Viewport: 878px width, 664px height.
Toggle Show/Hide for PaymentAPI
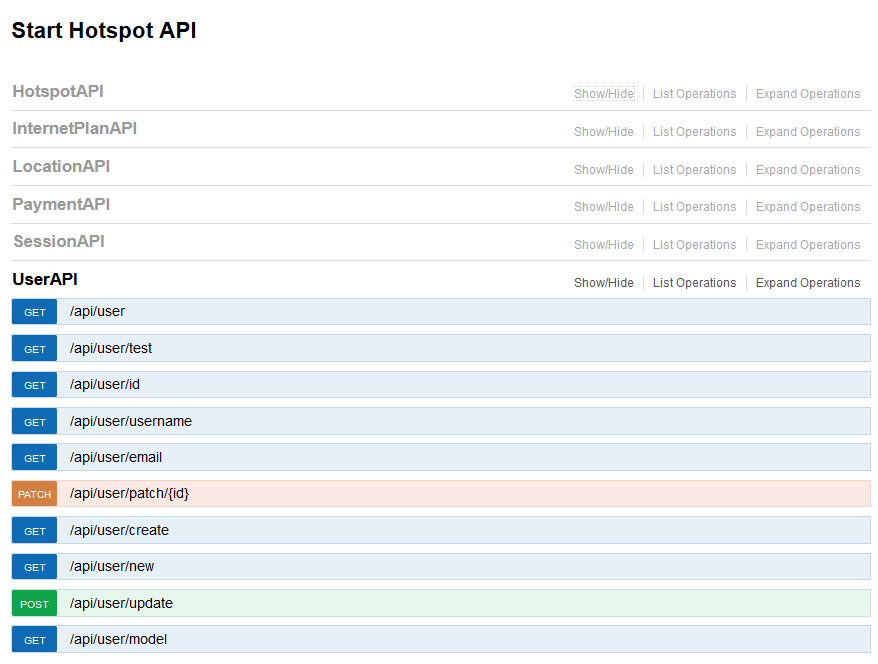[x=603, y=207]
